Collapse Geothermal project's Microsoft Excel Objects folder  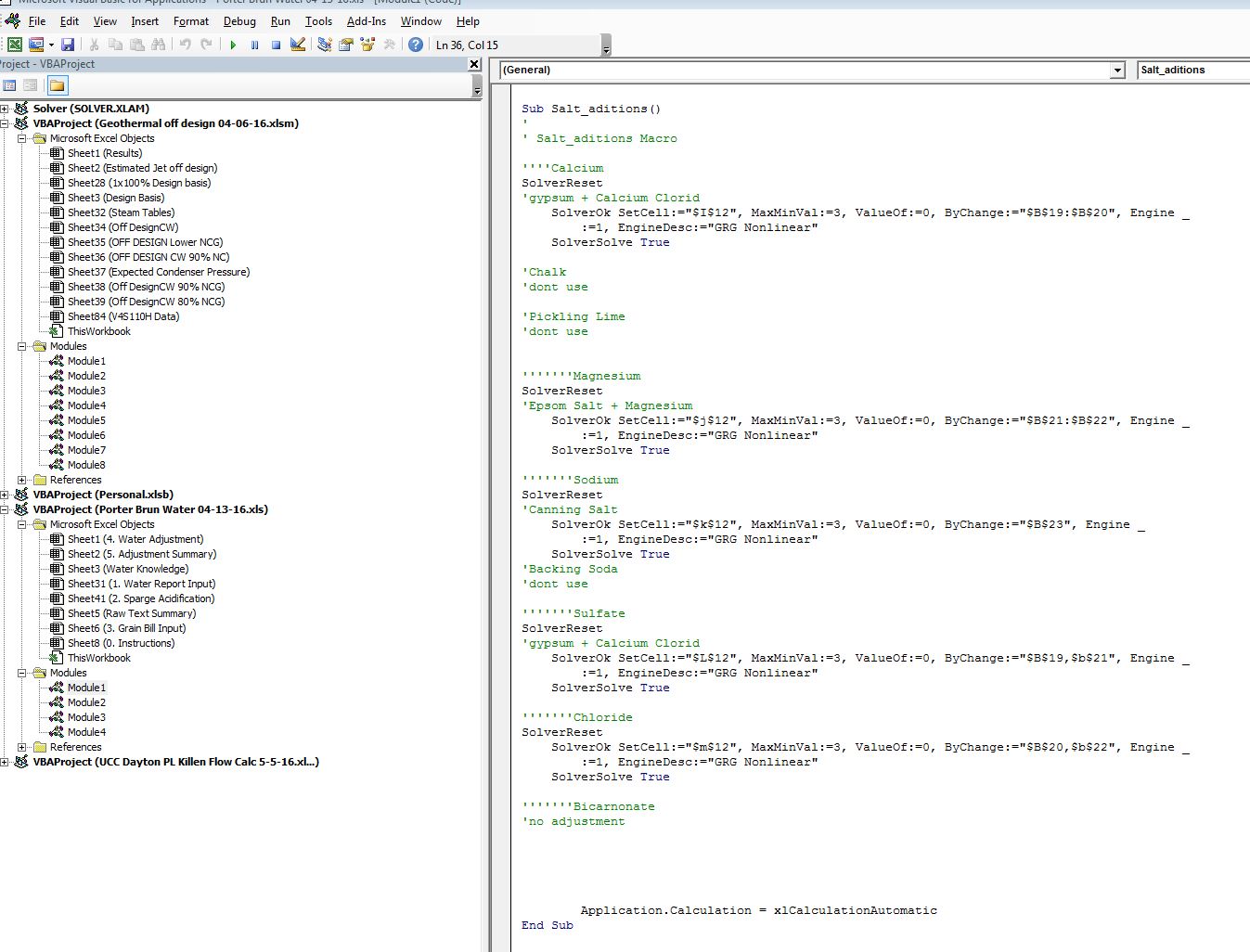coord(22,138)
